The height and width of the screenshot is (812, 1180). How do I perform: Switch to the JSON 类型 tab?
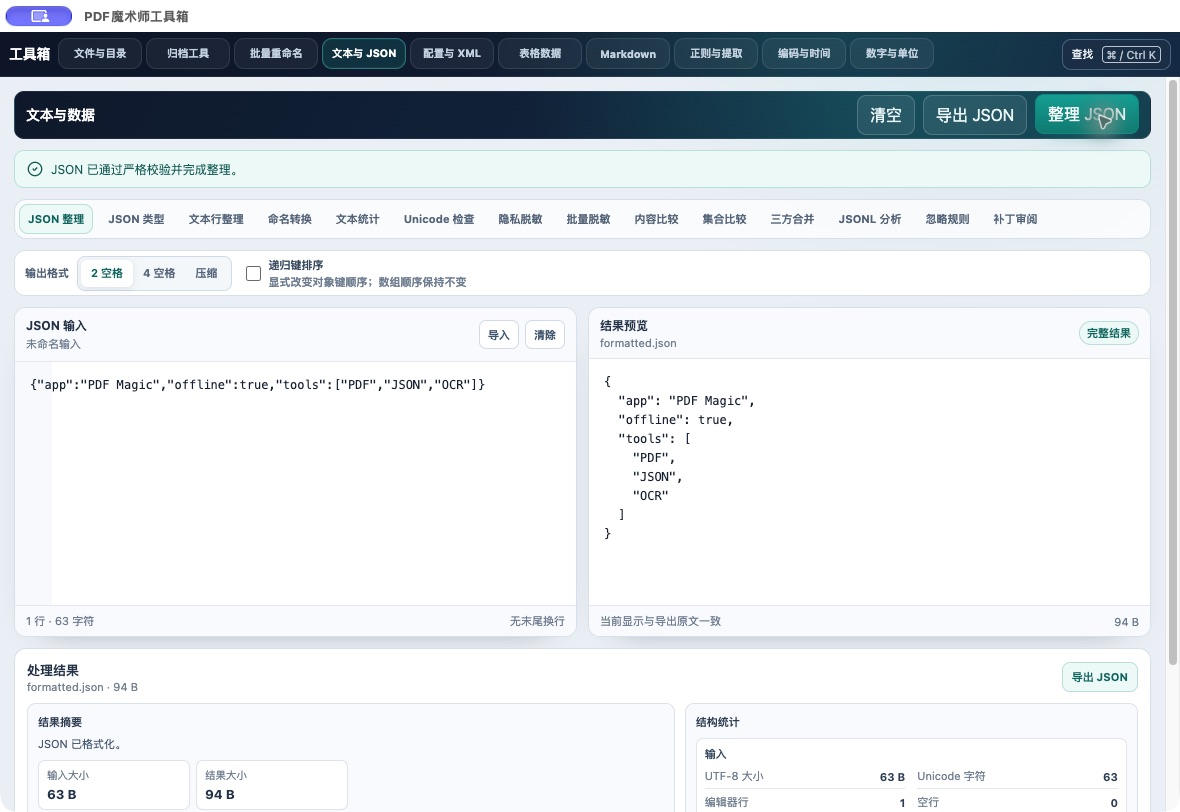[136, 219]
